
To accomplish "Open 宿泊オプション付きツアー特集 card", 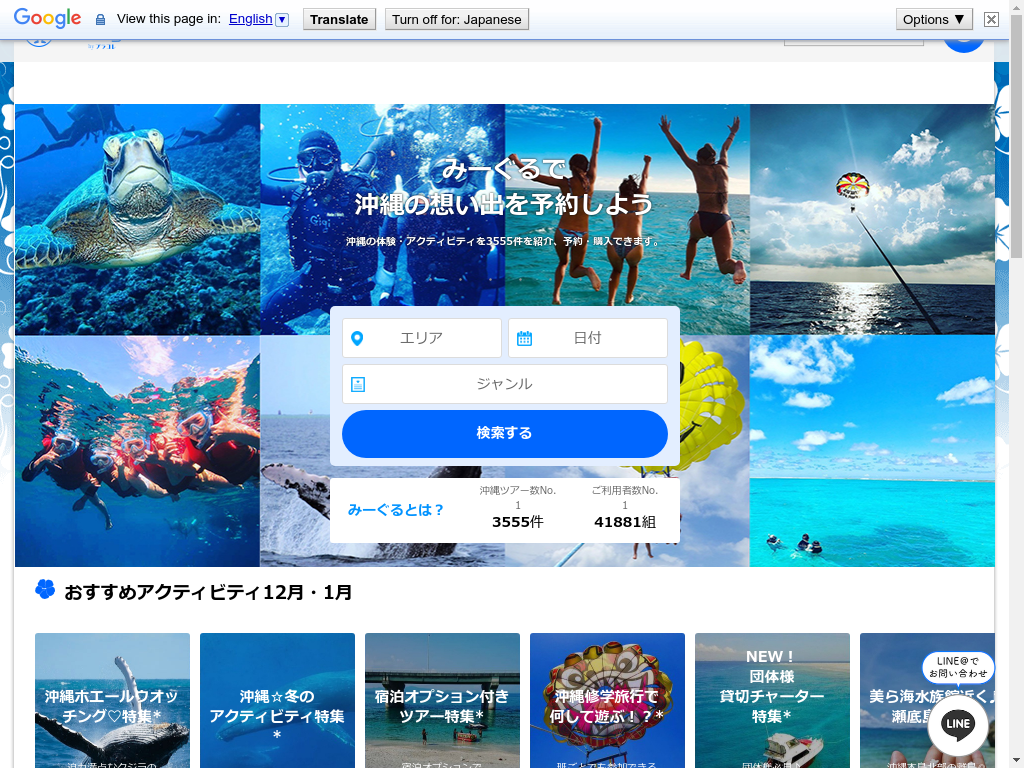I will point(442,700).
